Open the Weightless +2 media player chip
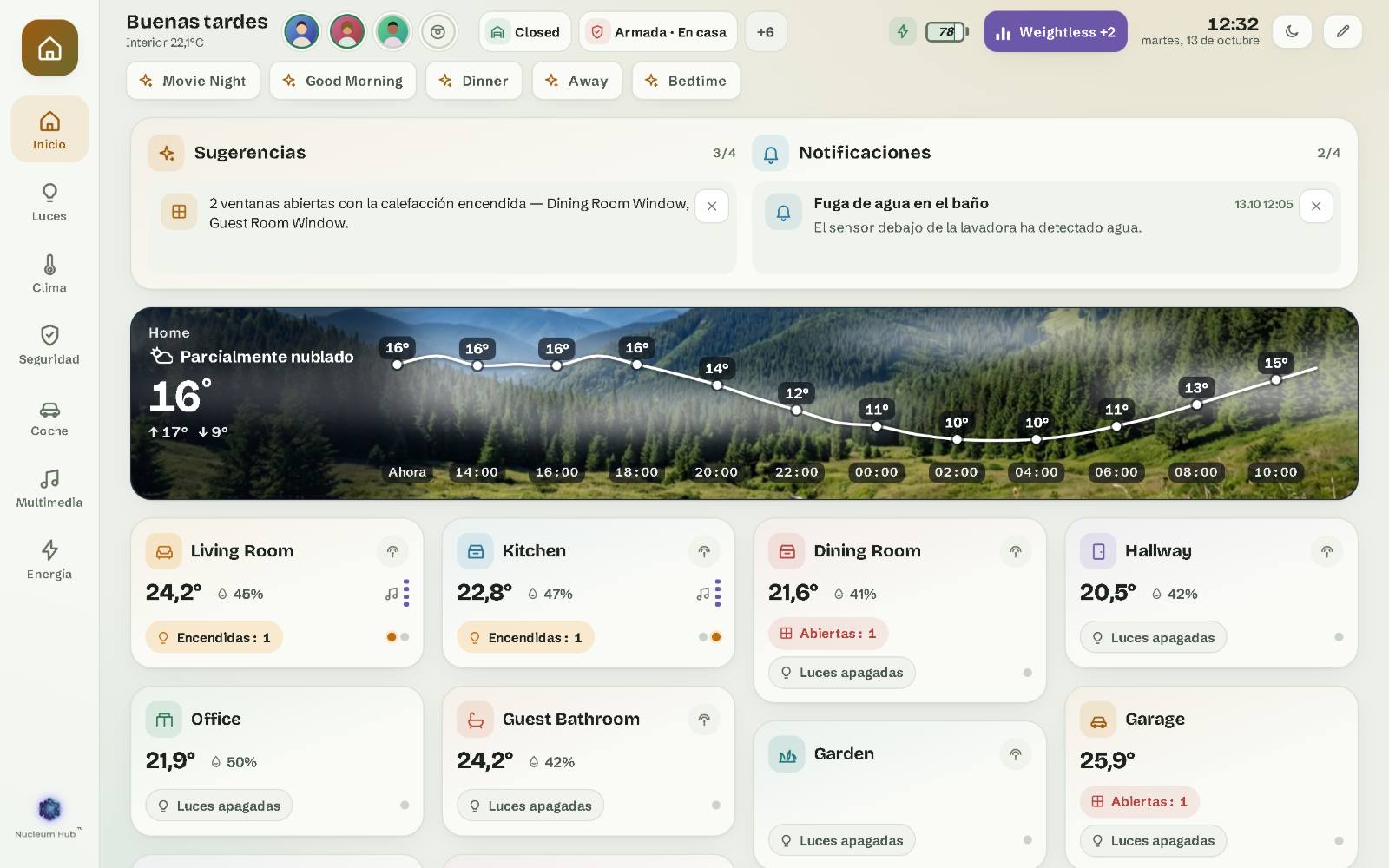Screen dimensions: 1389x868 (x=1056, y=32)
